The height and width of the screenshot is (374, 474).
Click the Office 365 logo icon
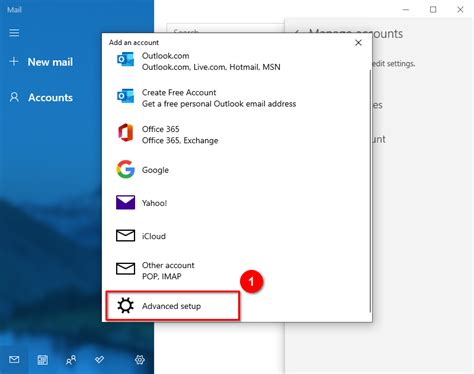click(125, 133)
